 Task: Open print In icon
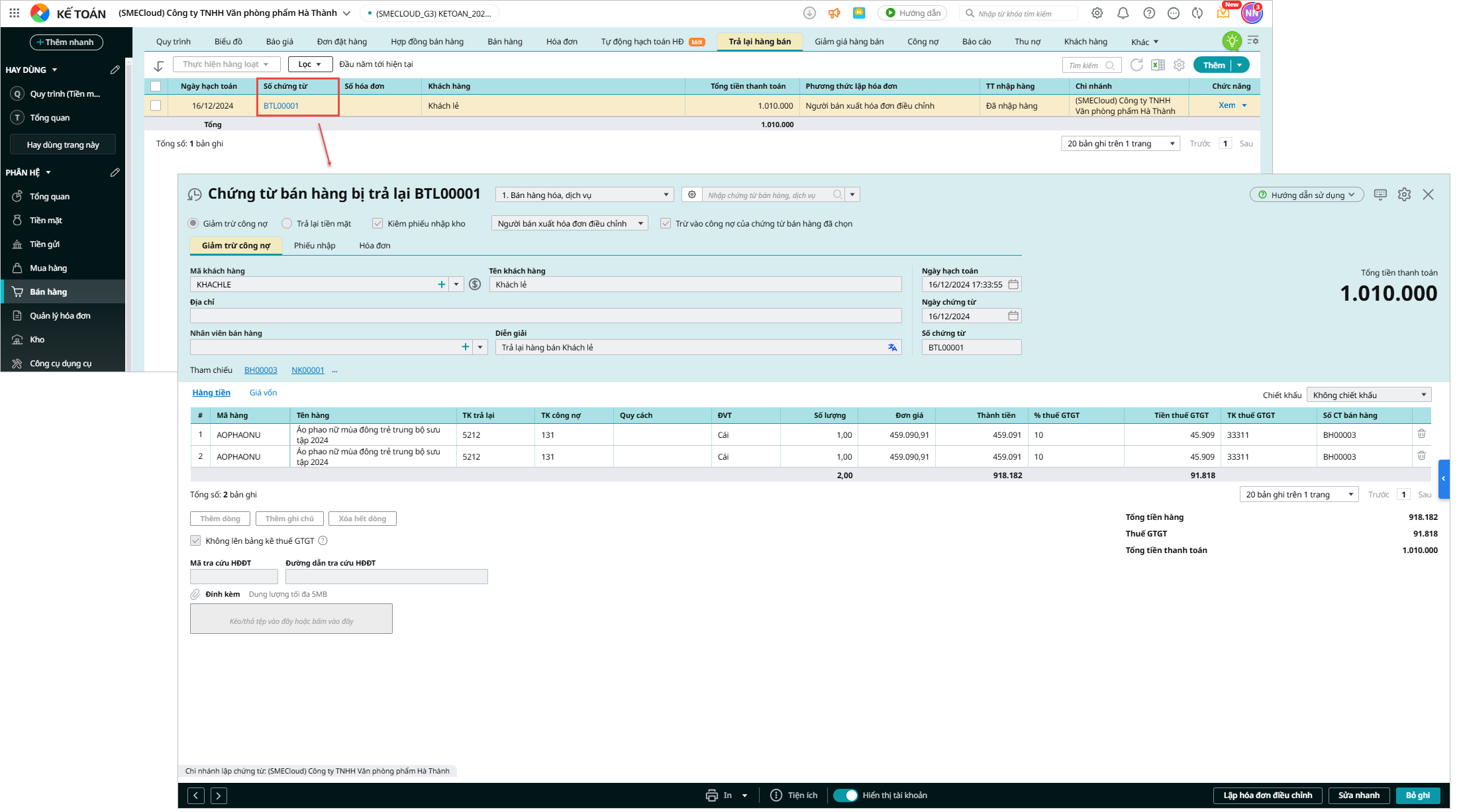pos(712,795)
